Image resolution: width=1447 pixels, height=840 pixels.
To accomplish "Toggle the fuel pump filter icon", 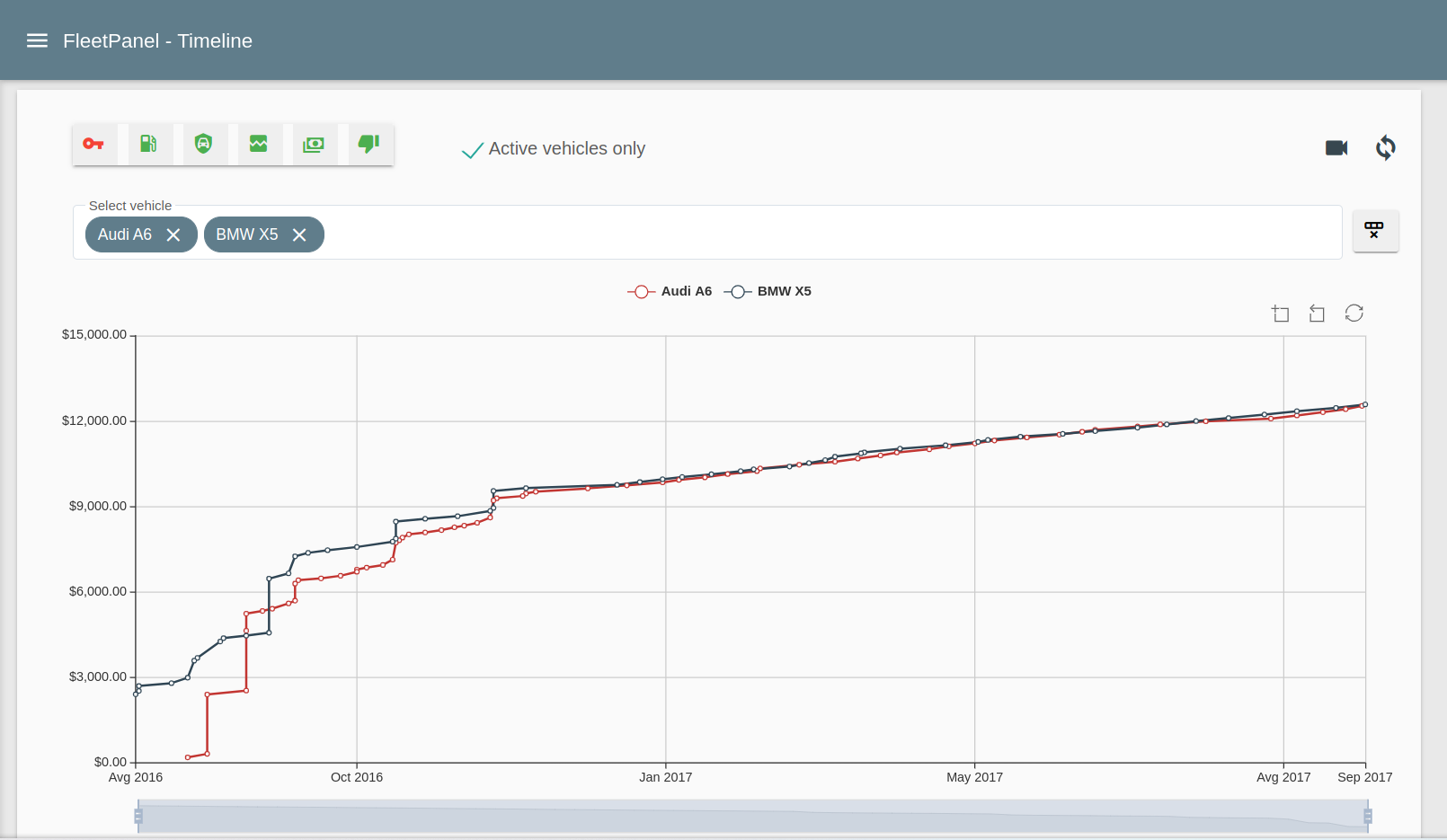I will [149, 144].
